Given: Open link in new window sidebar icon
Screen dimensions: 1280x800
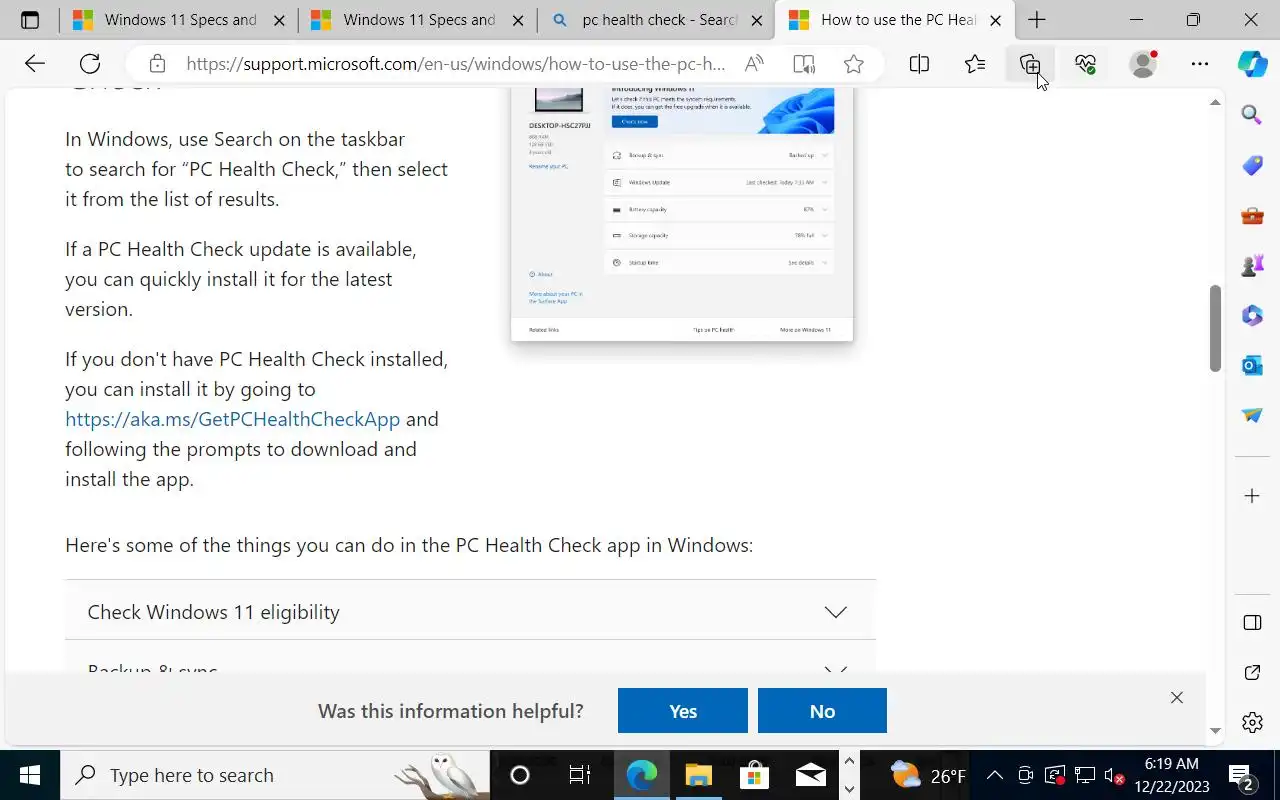Looking at the screenshot, I should point(1252,672).
